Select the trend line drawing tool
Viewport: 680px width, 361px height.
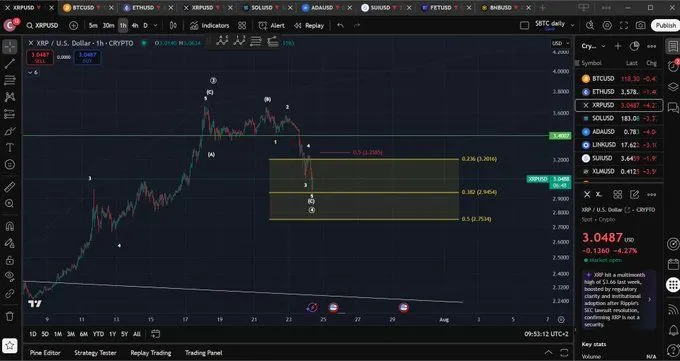pyautogui.click(x=10, y=64)
